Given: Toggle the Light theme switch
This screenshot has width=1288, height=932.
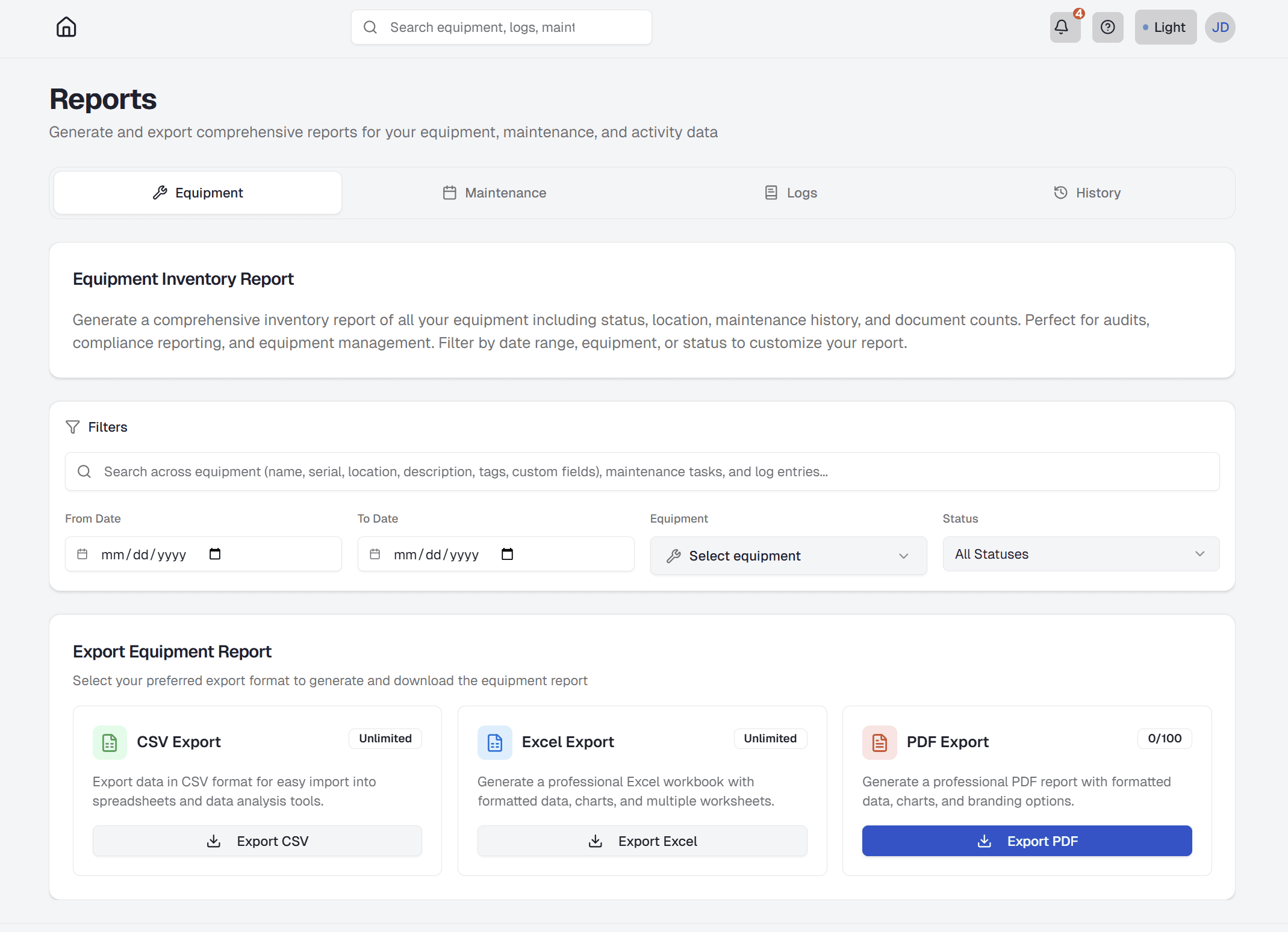Looking at the screenshot, I should (x=1165, y=27).
